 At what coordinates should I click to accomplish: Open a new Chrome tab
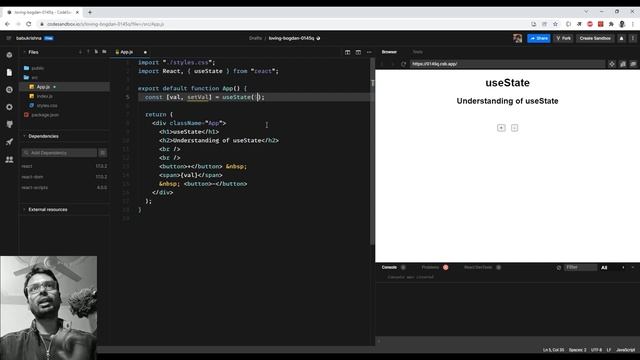(x=90, y=12)
